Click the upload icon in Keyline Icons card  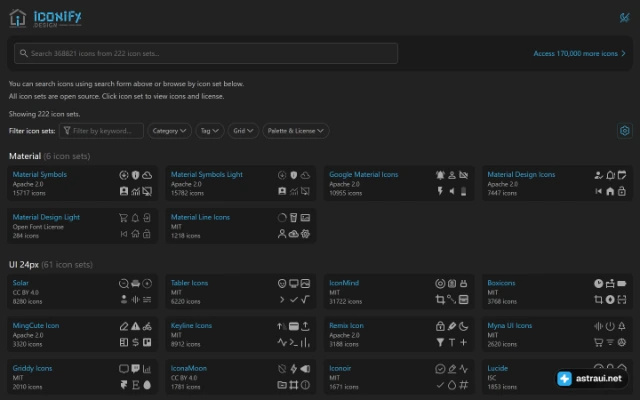(305, 327)
